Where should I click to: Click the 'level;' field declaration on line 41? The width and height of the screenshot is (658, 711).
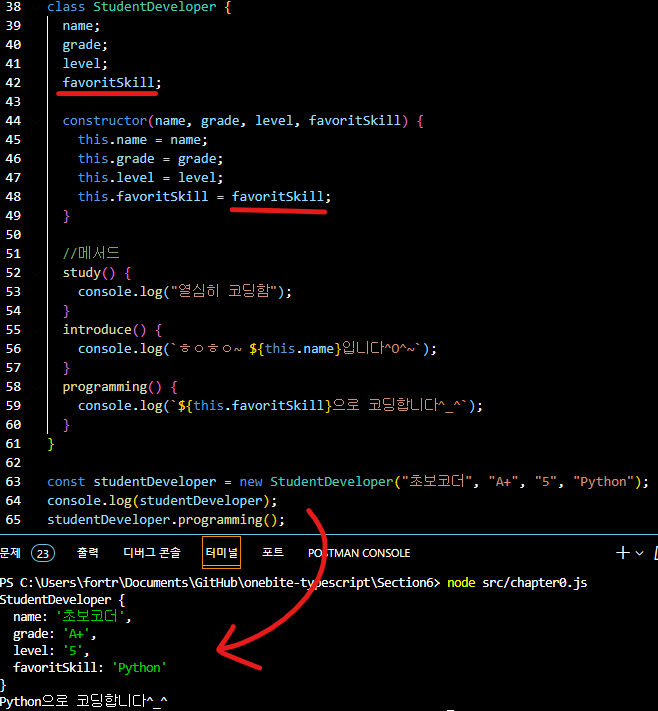(85, 63)
